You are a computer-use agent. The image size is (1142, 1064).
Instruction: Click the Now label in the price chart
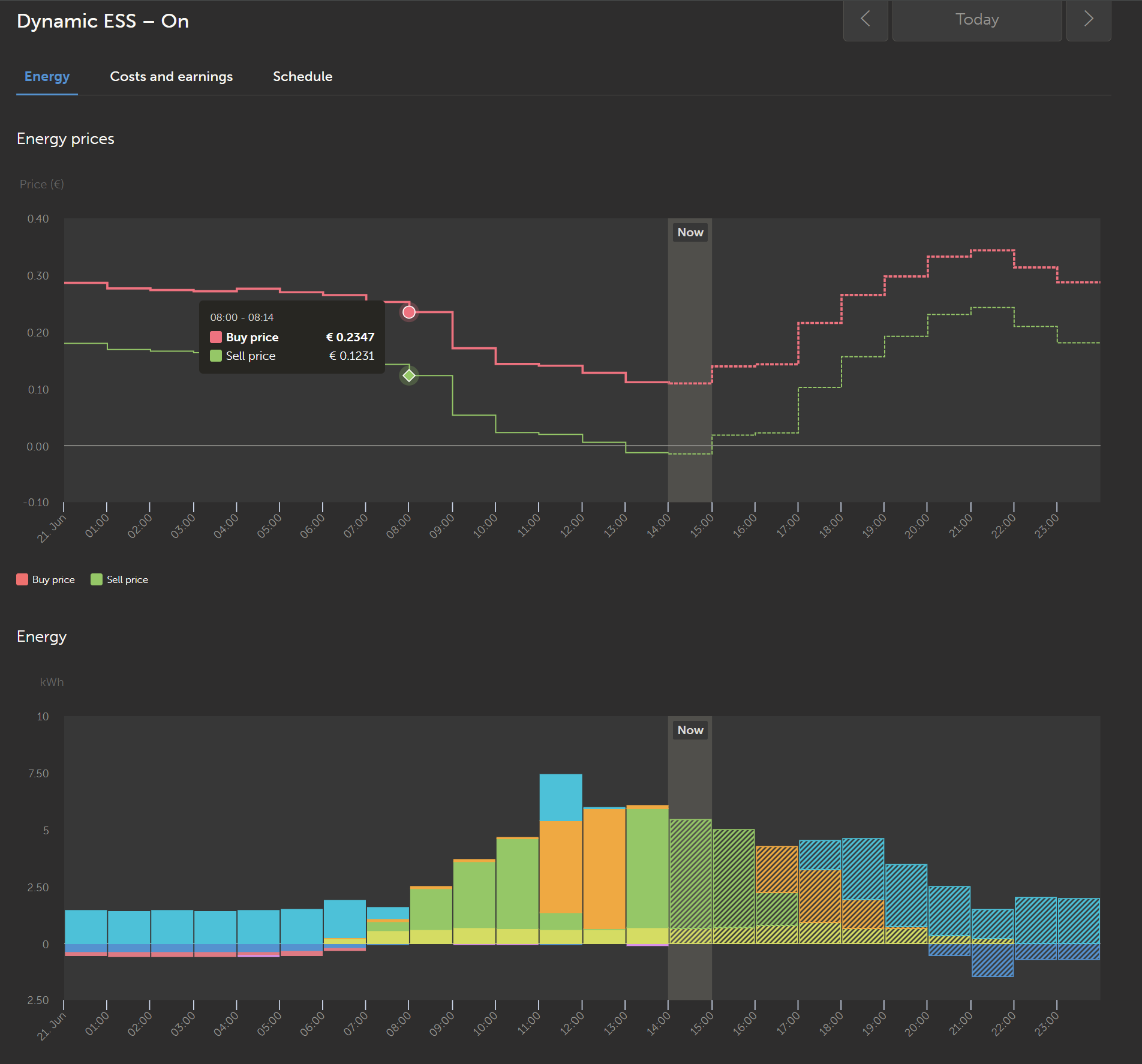pos(690,232)
